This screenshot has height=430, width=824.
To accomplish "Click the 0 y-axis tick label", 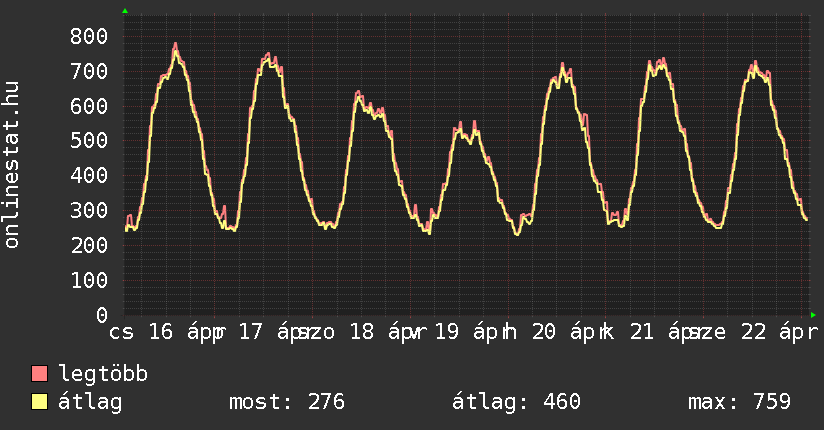I will [101, 315].
